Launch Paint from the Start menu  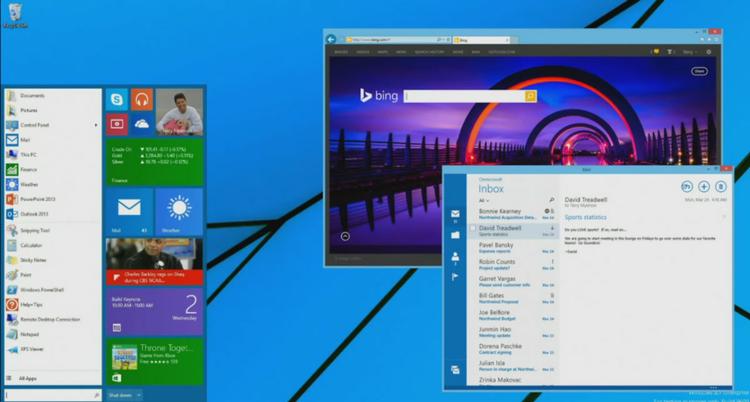(x=53, y=275)
